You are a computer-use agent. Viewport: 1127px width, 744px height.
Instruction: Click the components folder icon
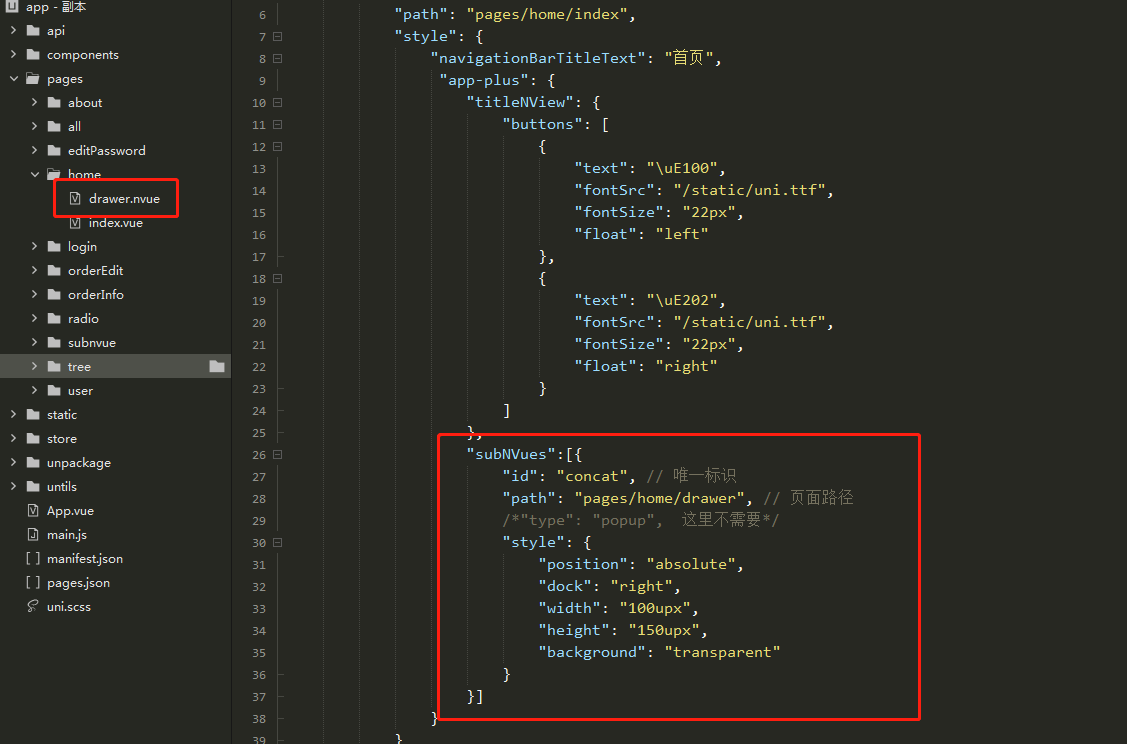[33, 55]
